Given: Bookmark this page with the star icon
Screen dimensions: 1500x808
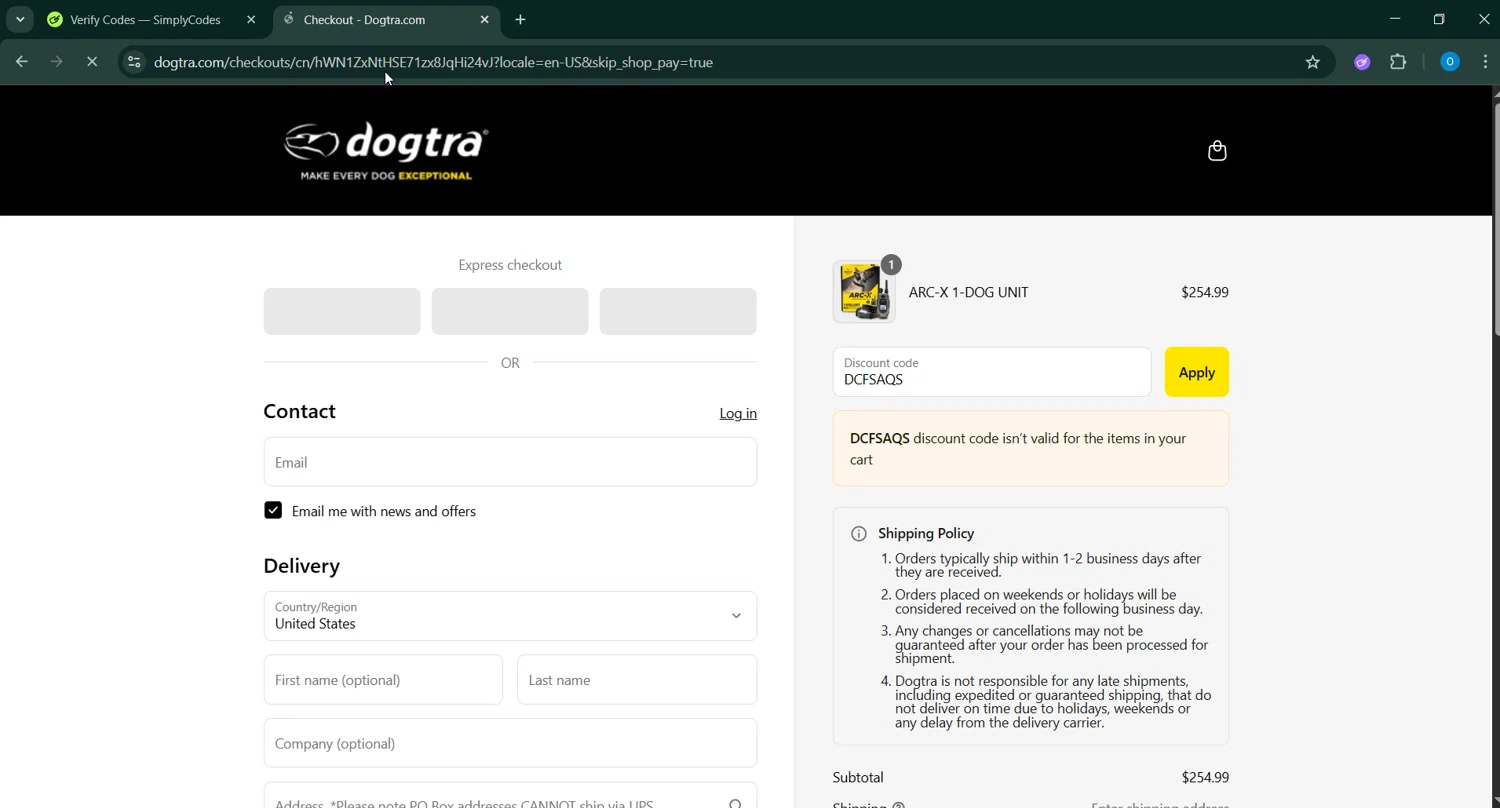Looking at the screenshot, I should (x=1313, y=62).
